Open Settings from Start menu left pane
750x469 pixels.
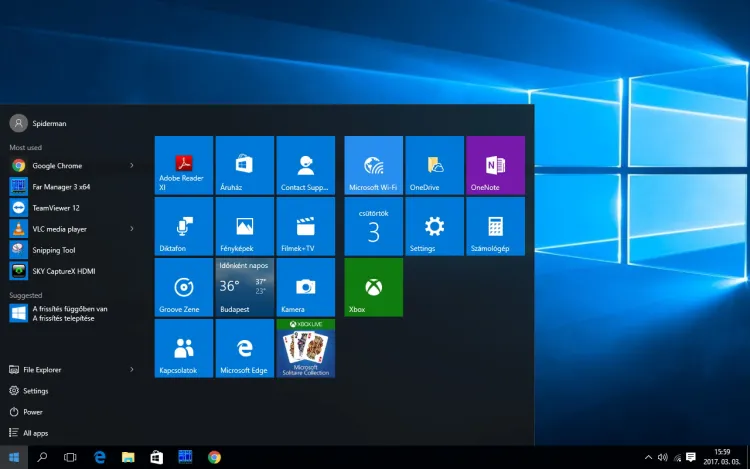coord(35,391)
